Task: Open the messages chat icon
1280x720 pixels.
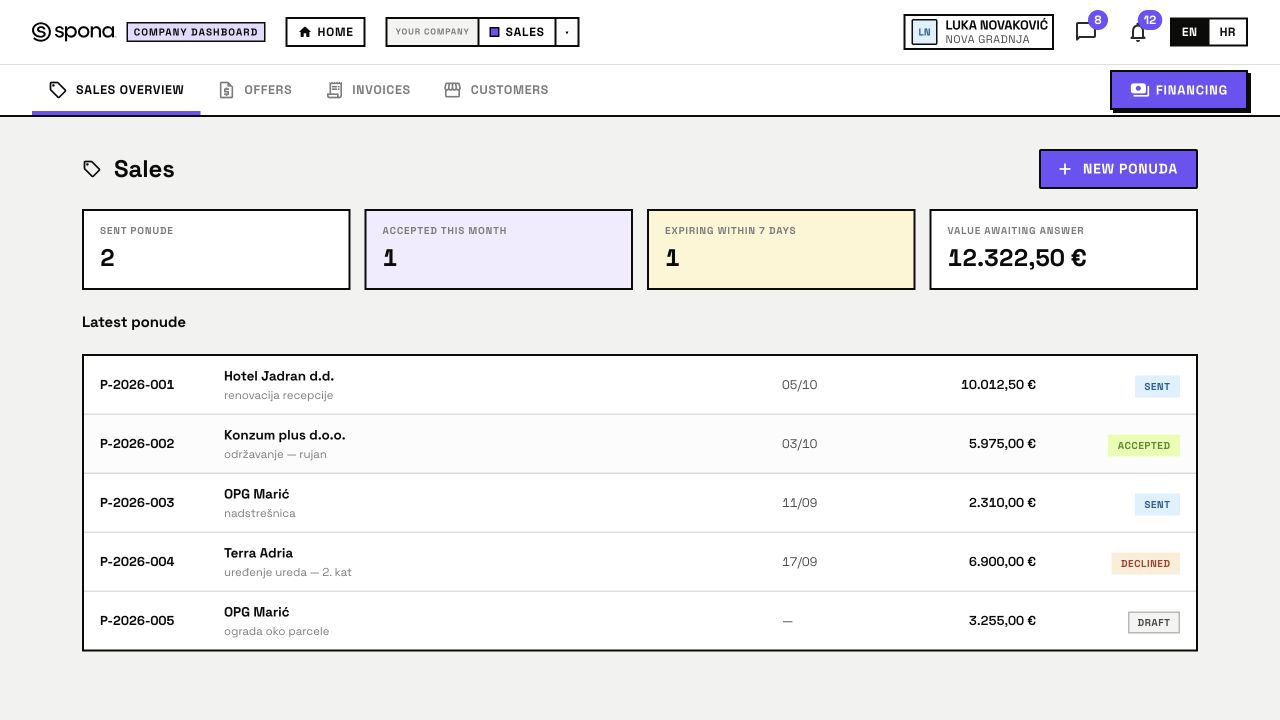Action: click(1086, 32)
